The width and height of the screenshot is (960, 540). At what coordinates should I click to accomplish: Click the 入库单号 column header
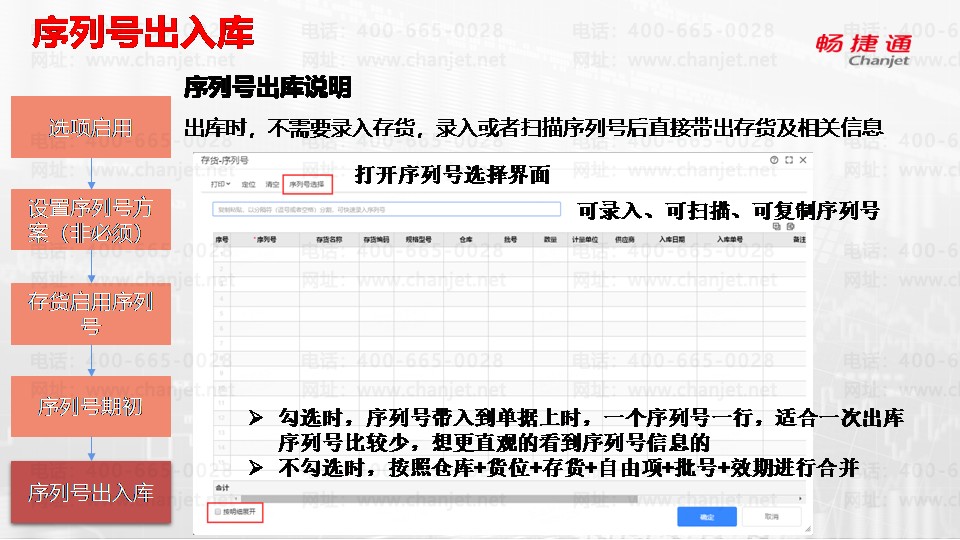click(730, 239)
